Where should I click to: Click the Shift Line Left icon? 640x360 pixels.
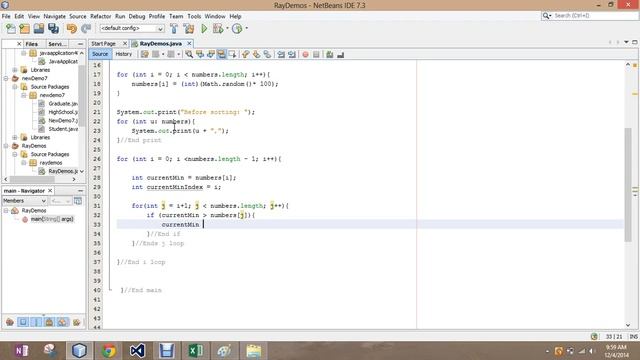tap(281, 54)
